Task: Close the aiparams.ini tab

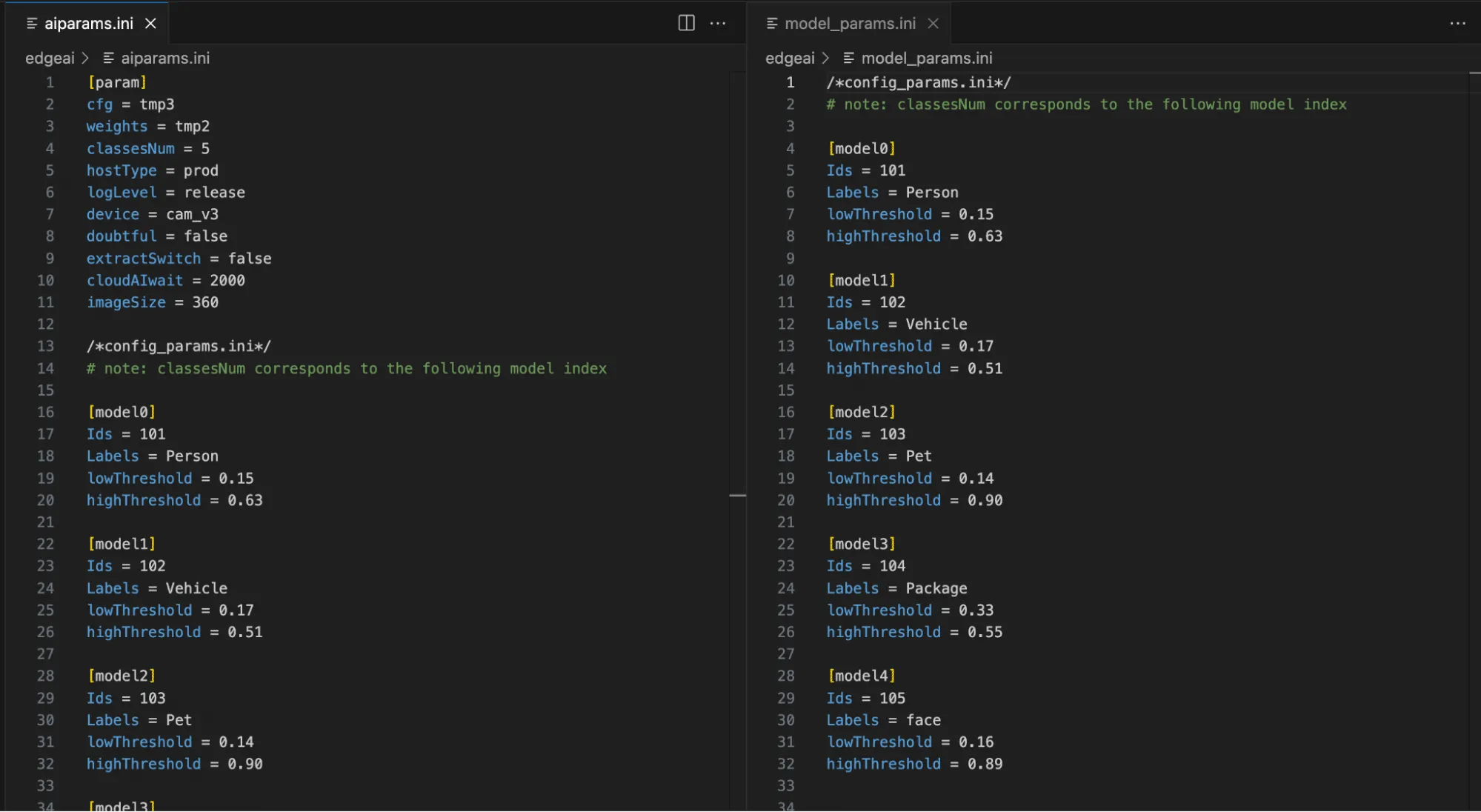Action: click(x=150, y=23)
